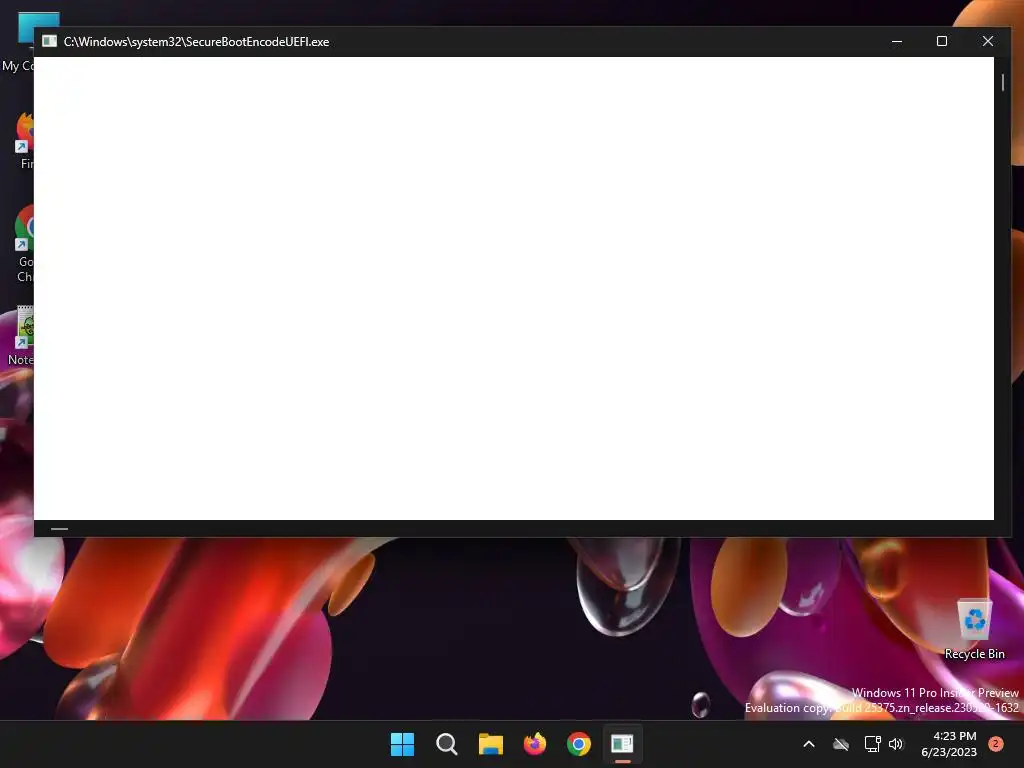Screen dimensions: 1024x768
Task: Click the console title bar path text
Action: pos(197,42)
